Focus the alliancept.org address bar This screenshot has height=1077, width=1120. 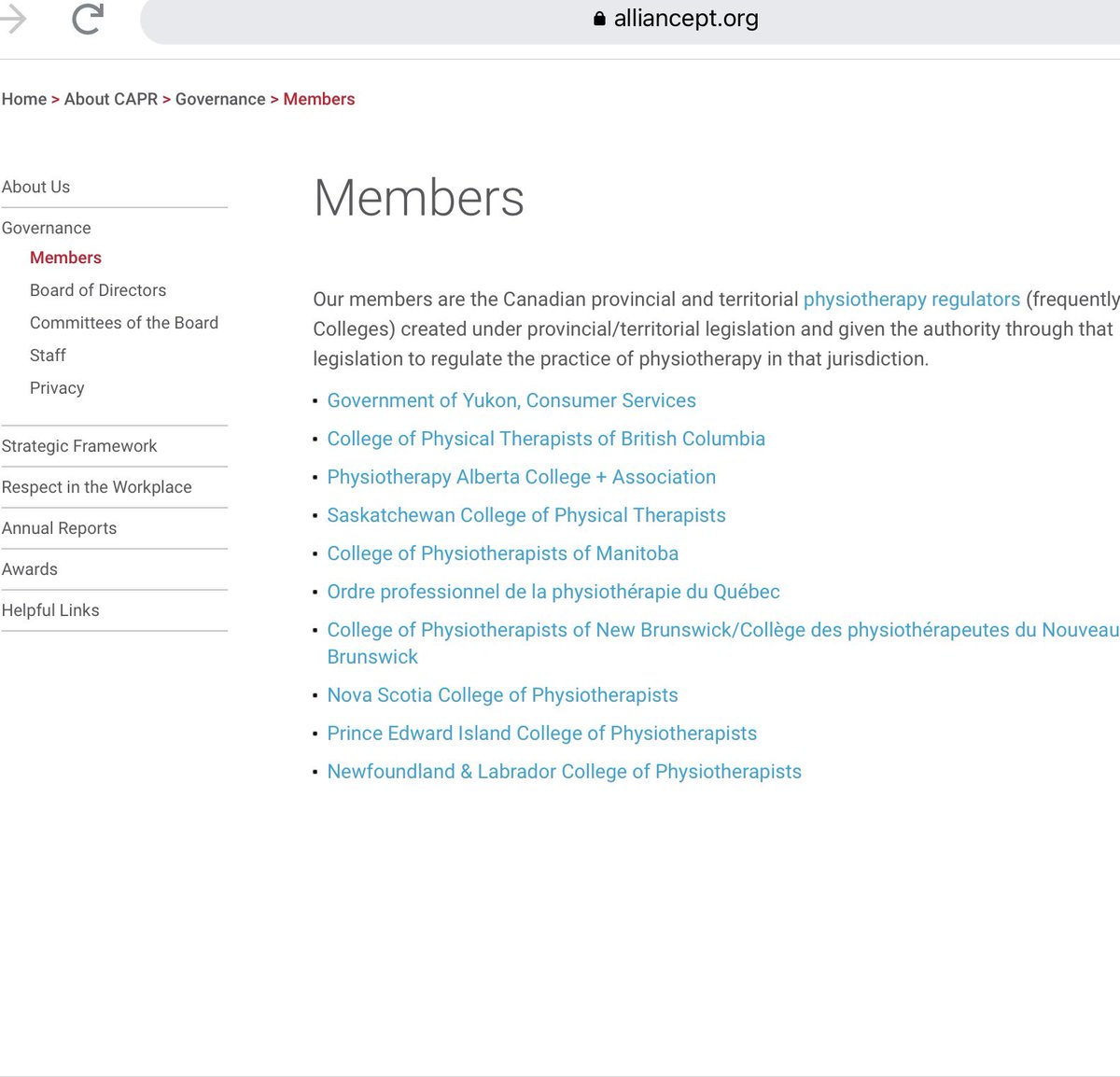point(630,20)
